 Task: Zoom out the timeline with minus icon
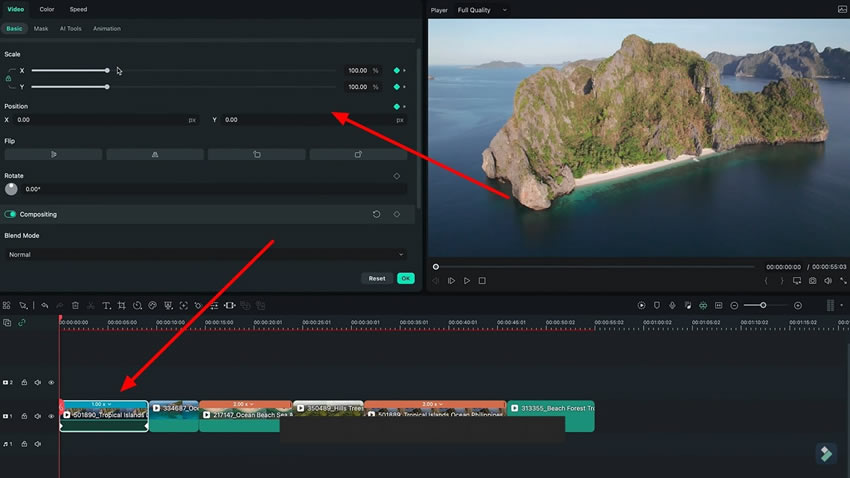(734, 306)
